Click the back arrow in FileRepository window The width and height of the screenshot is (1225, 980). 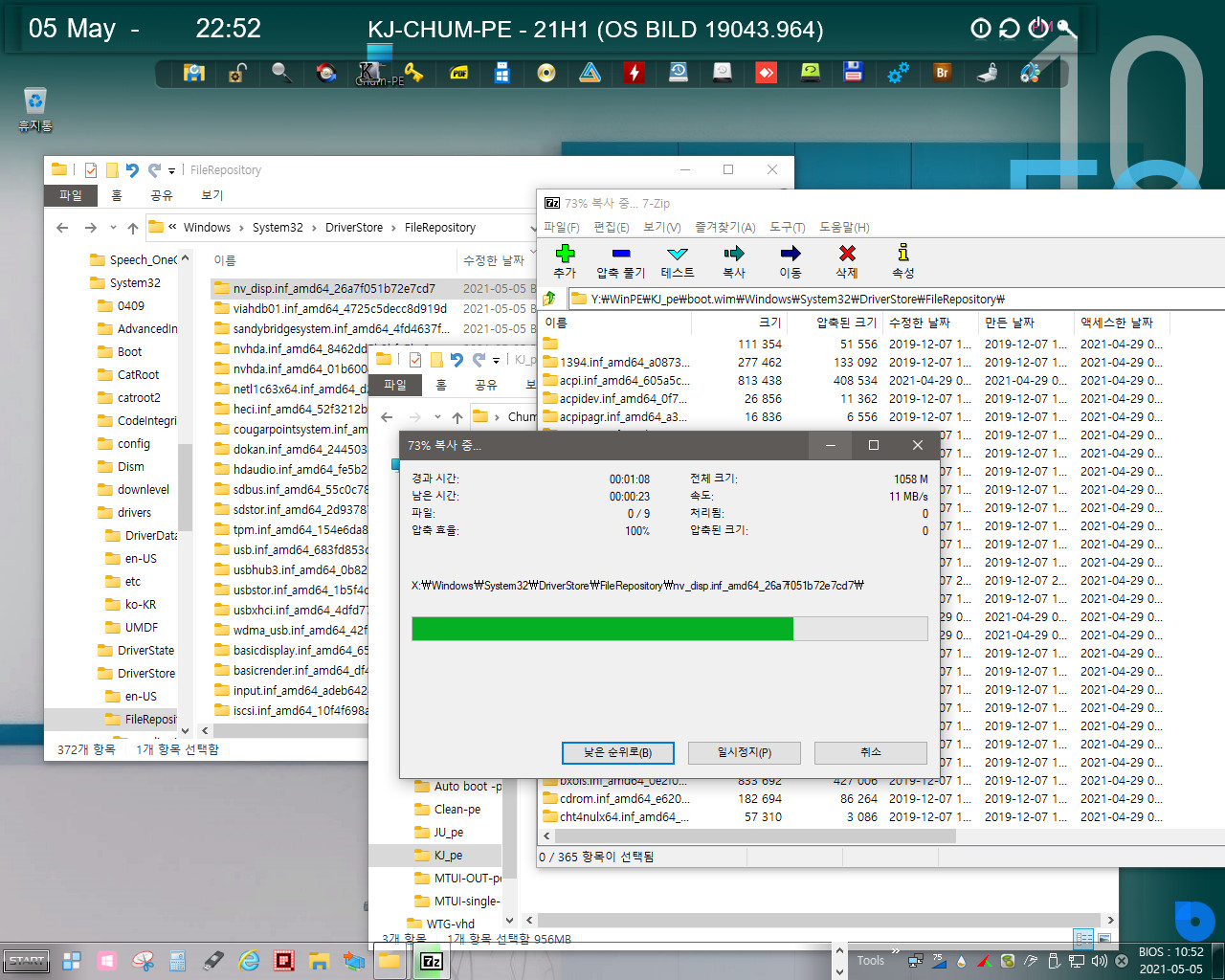pyautogui.click(x=62, y=228)
